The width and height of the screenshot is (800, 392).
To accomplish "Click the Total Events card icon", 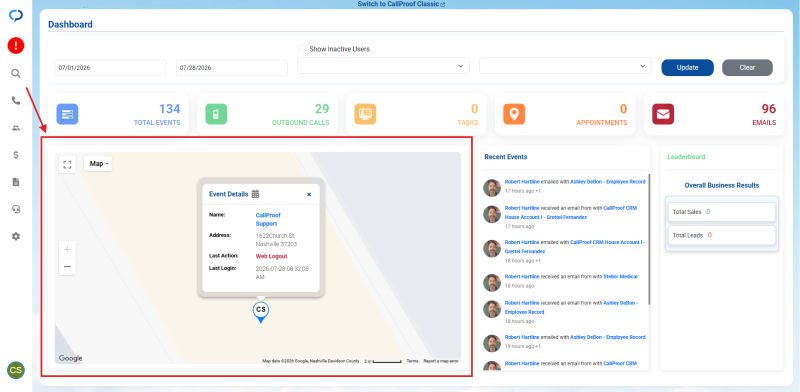I will (x=67, y=114).
